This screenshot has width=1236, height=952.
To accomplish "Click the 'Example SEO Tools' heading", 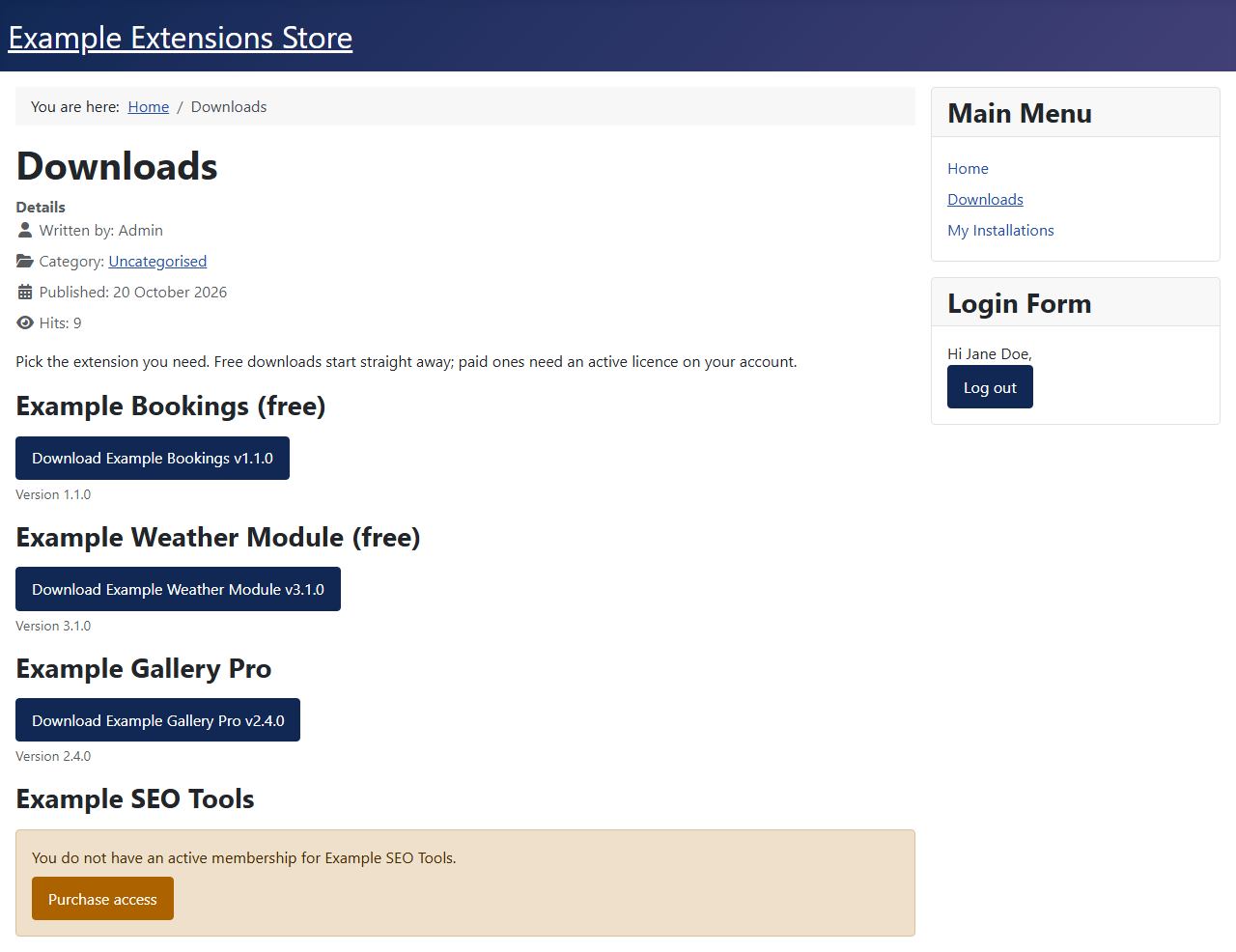I will [x=135, y=799].
